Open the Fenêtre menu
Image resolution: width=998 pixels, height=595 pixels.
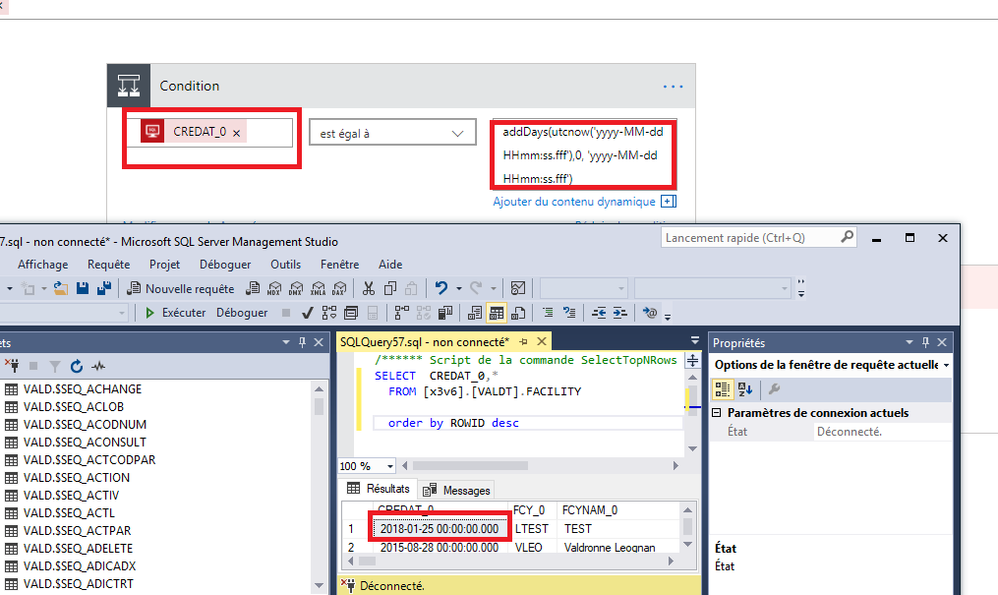(x=339, y=264)
